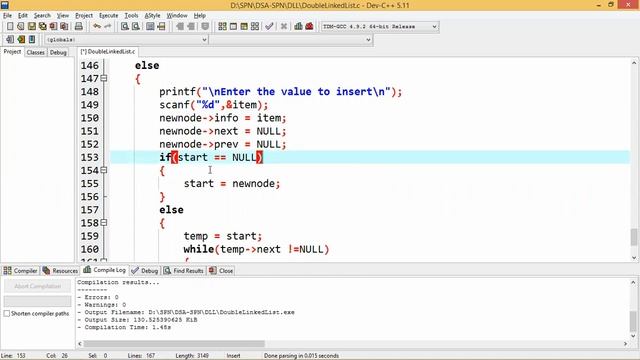Select the DoubleLinkedList.c editor tab
Screen dimensions: 640x360
pyautogui.click(x=108, y=52)
